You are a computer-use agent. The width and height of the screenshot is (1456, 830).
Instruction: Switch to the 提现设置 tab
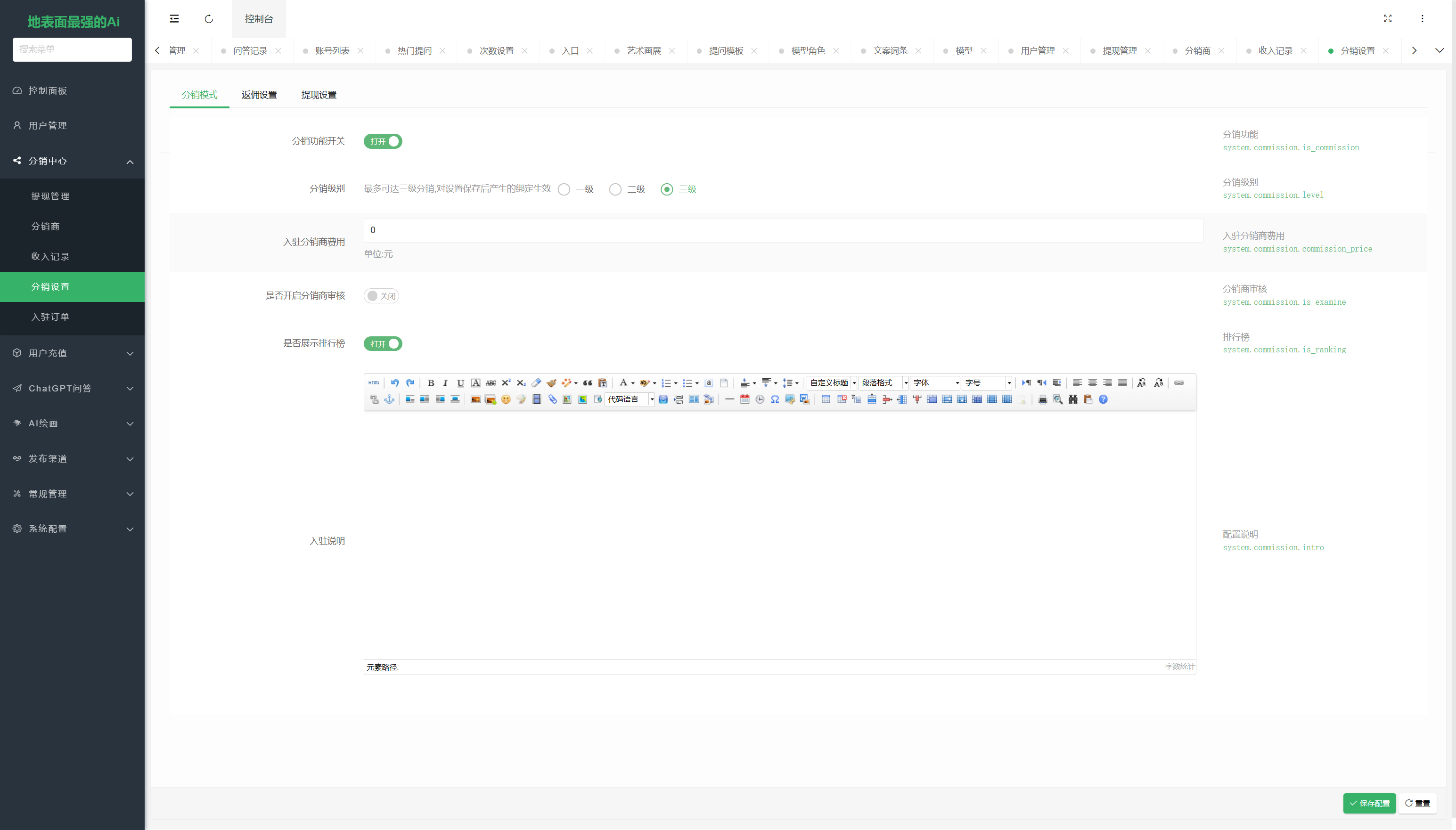click(319, 95)
